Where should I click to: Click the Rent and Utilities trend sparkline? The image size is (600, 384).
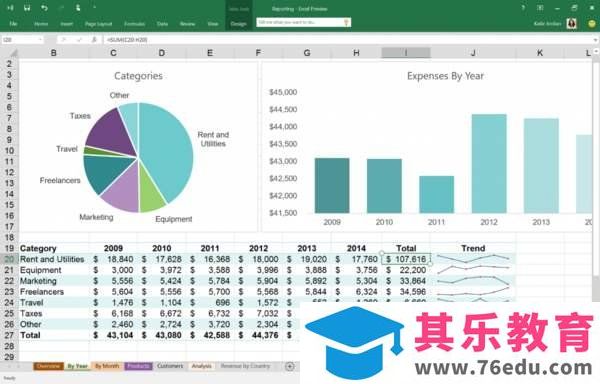[x=473, y=259]
